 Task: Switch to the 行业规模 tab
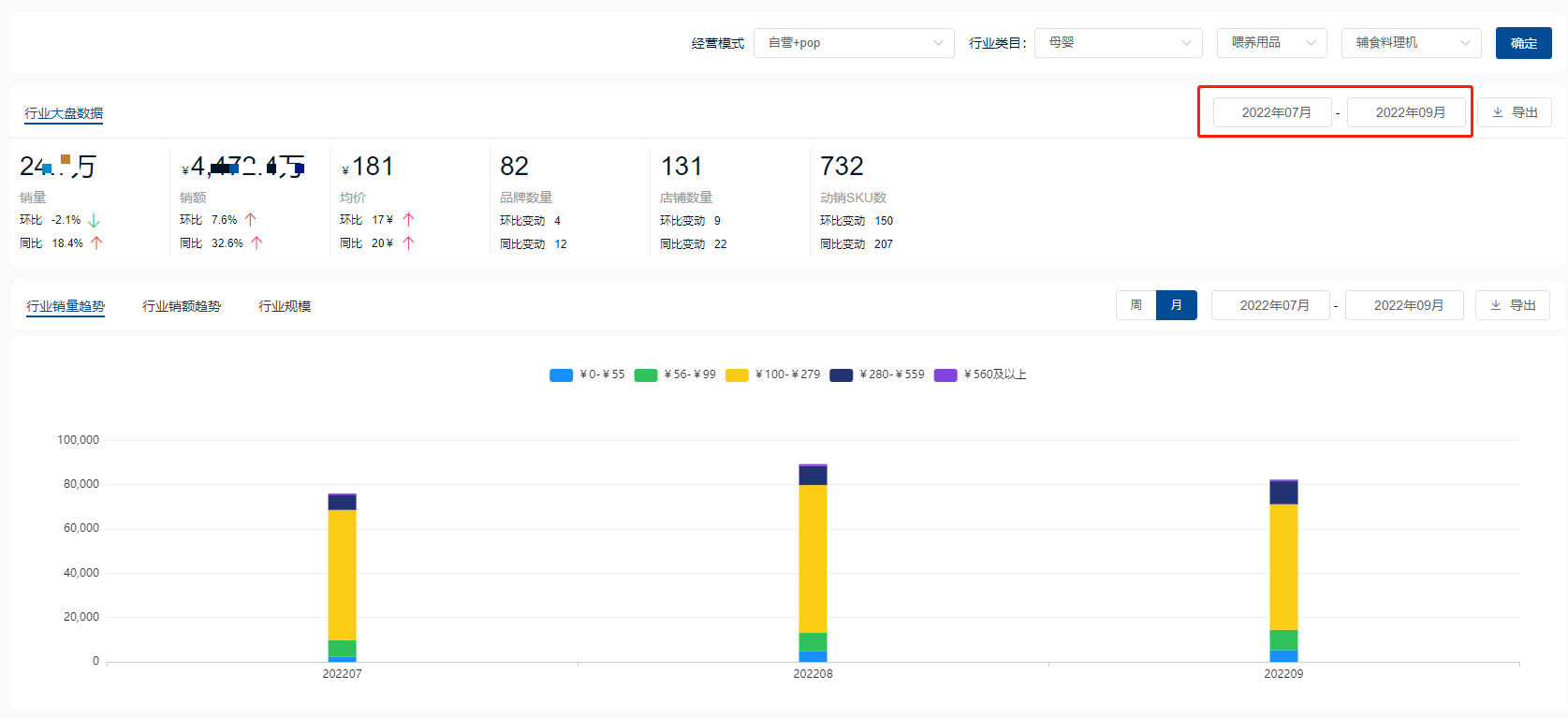click(285, 306)
